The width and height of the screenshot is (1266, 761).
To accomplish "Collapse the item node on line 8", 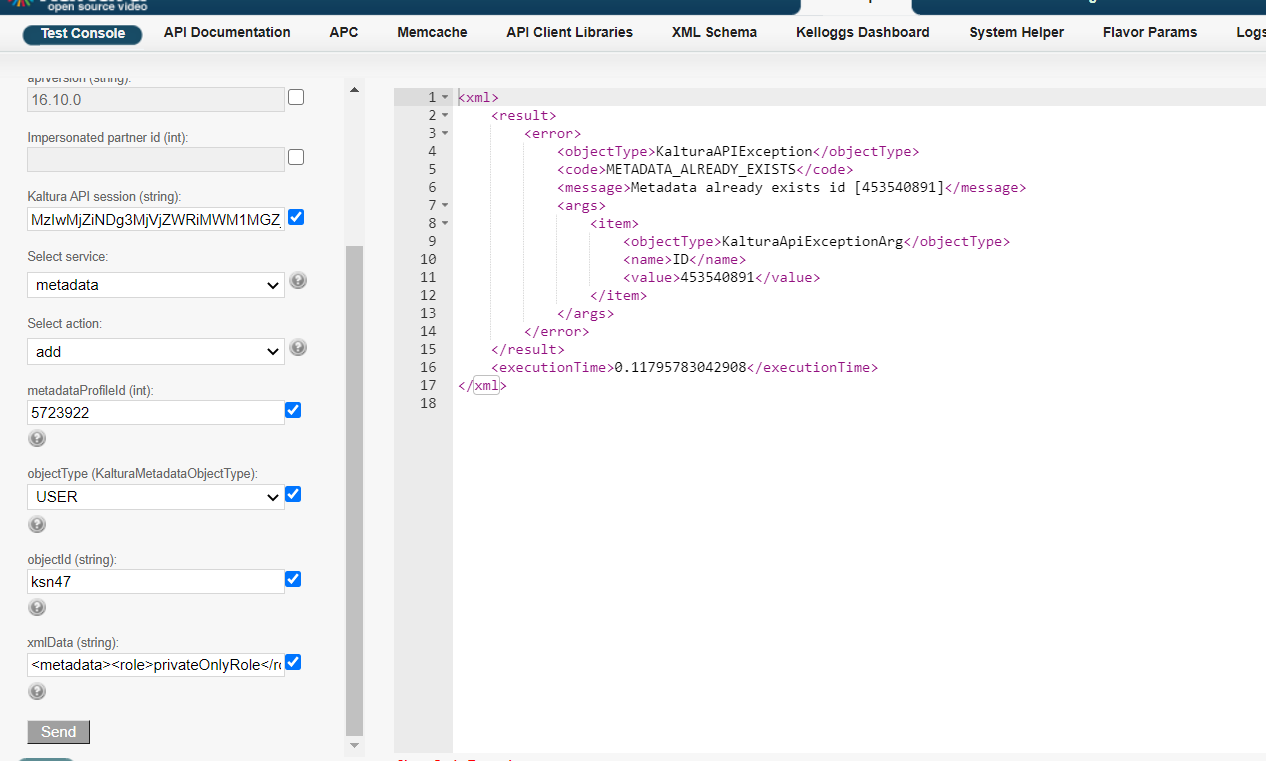I will 445,223.
